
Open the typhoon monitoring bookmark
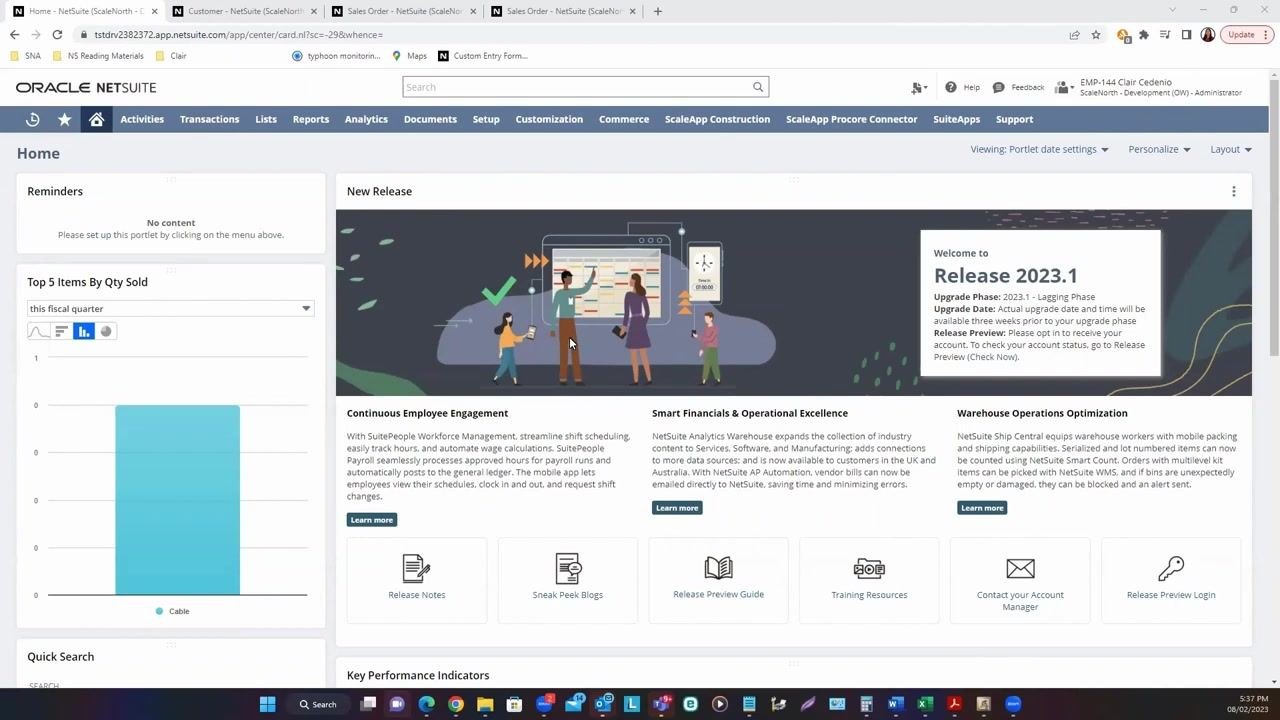[336, 56]
